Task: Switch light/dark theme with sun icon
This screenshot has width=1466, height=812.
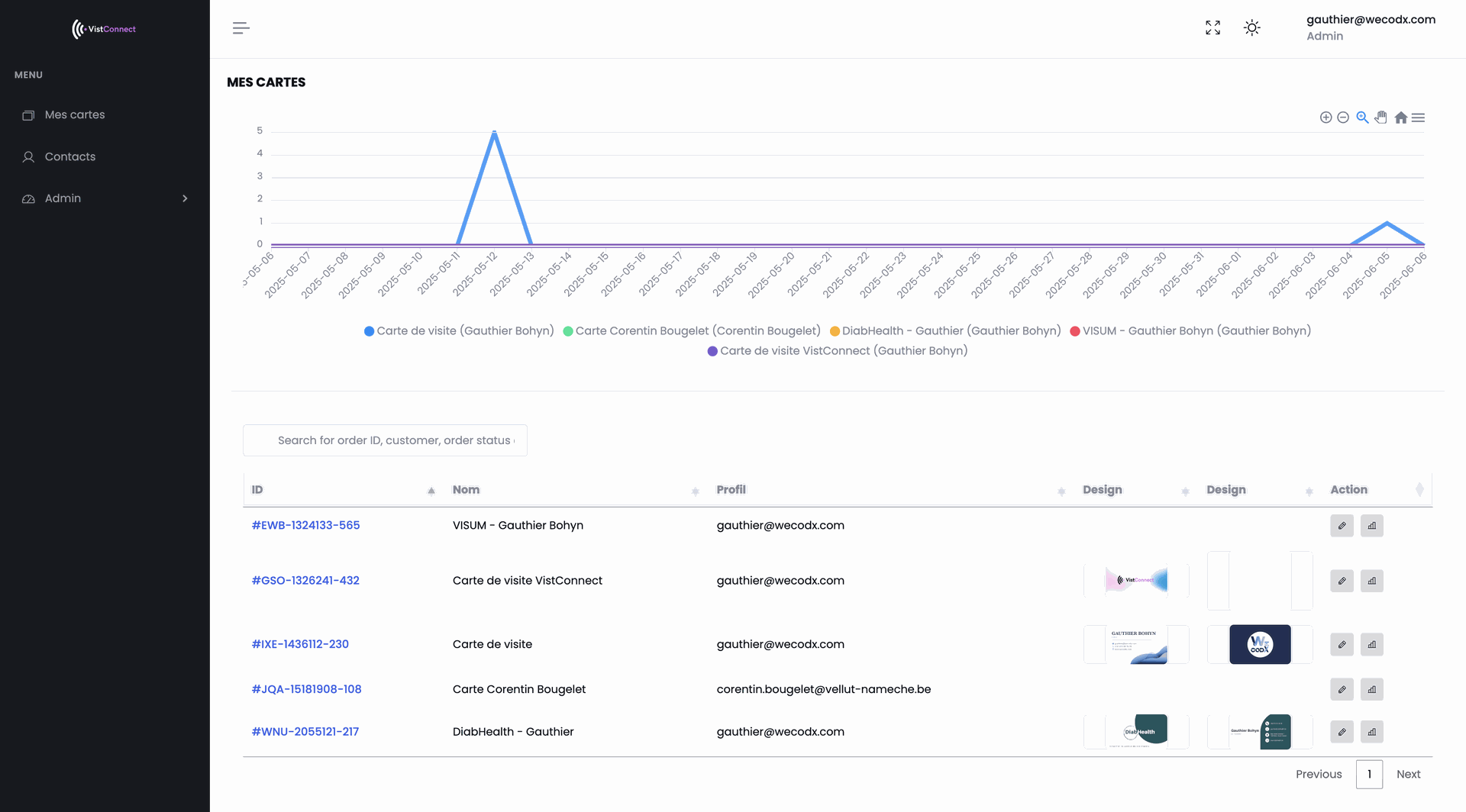Action: point(1251,28)
